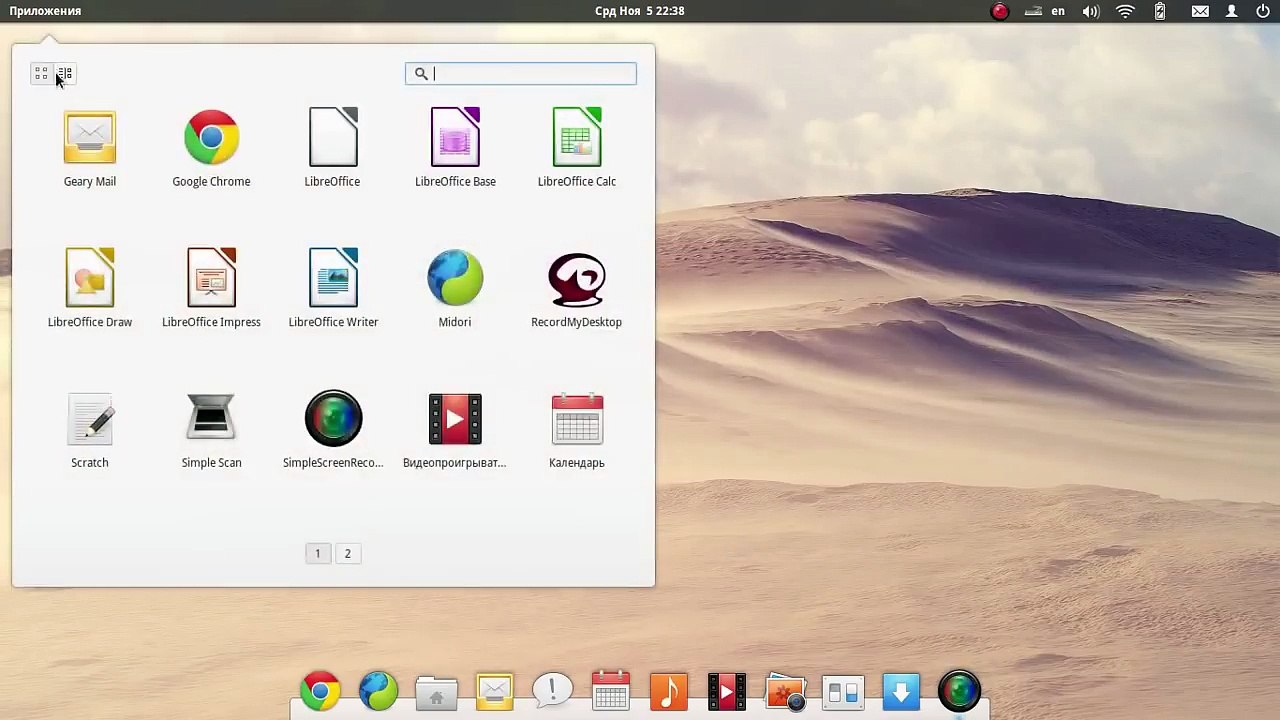Open Google Chrome in the app grid
The width and height of the screenshot is (1280, 720).
211,148
